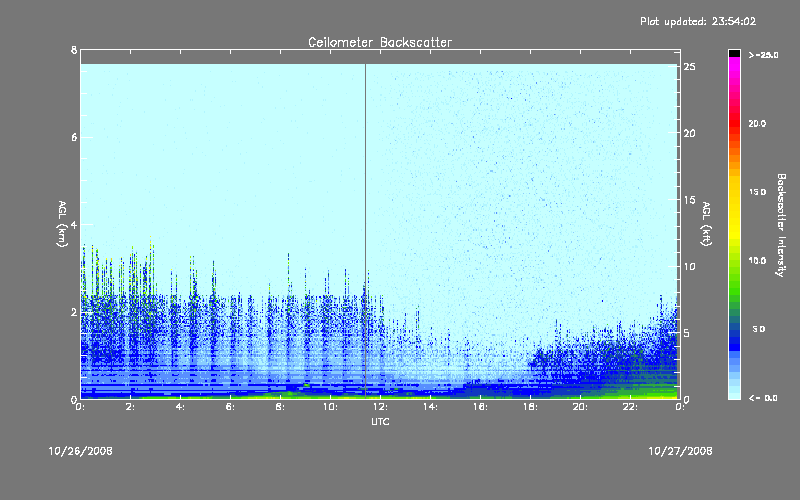This screenshot has height=500, width=800.
Task: Click the left axis tick label 6
Action: click(74, 137)
